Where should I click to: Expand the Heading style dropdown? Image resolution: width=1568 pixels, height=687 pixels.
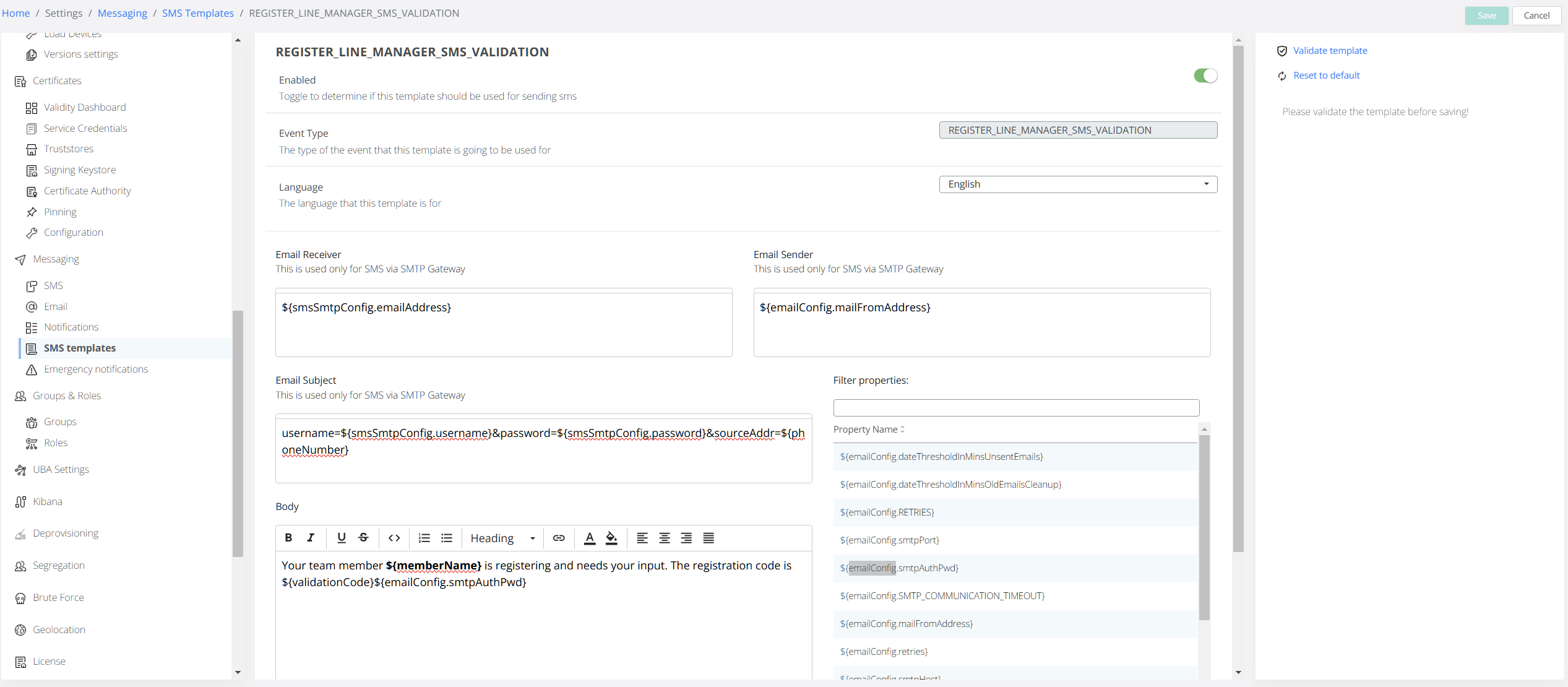(502, 538)
